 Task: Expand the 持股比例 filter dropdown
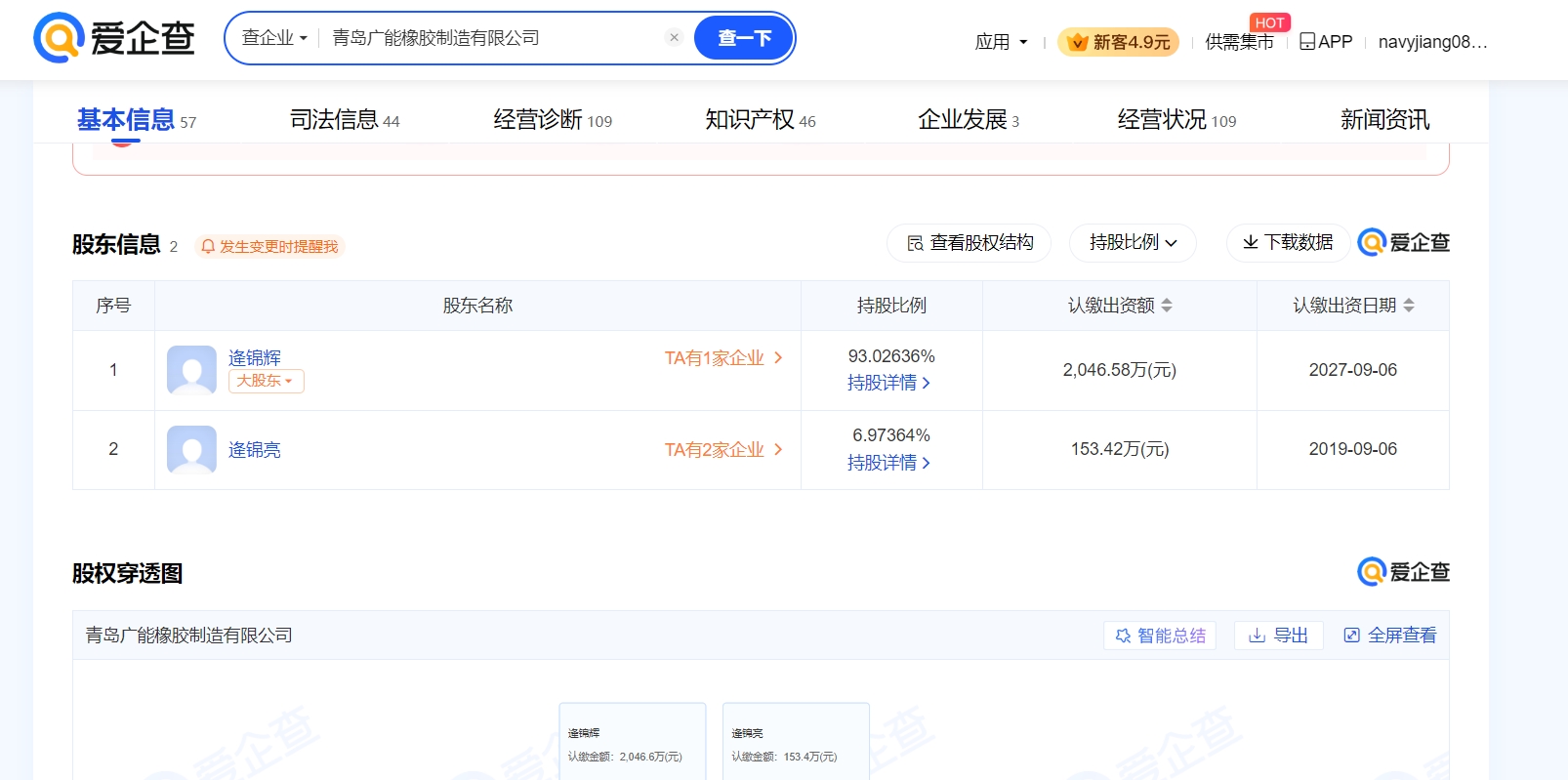(1133, 243)
